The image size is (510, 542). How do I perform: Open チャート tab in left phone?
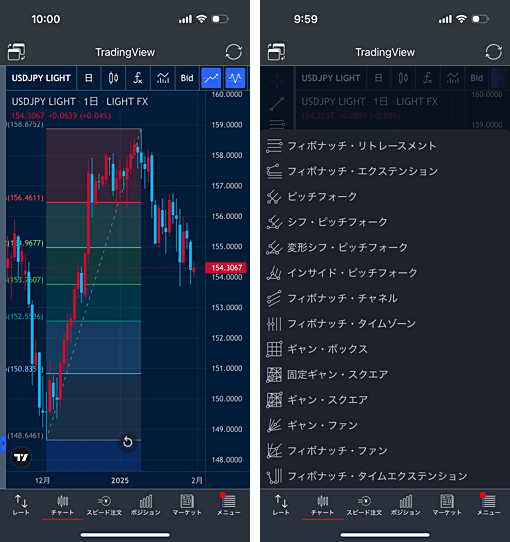63,505
